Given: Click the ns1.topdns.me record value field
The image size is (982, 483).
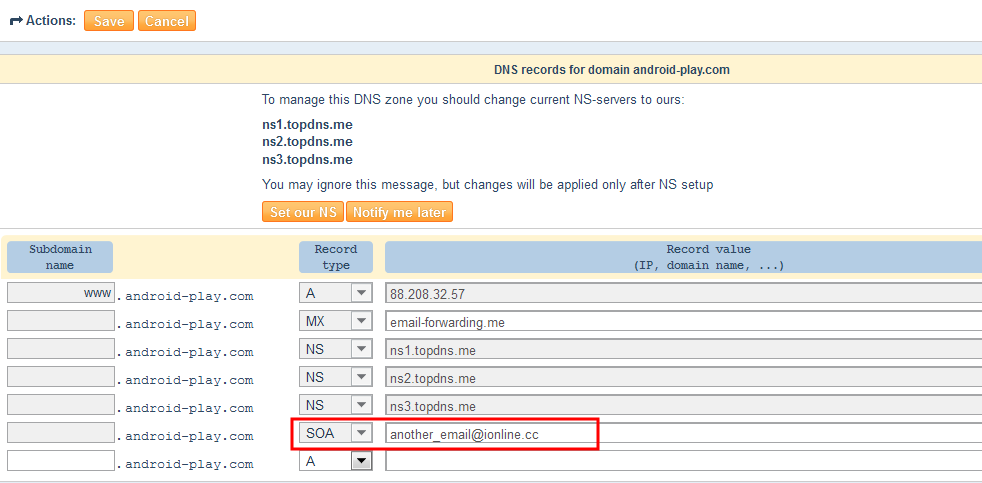Looking at the screenshot, I should coord(682,349).
